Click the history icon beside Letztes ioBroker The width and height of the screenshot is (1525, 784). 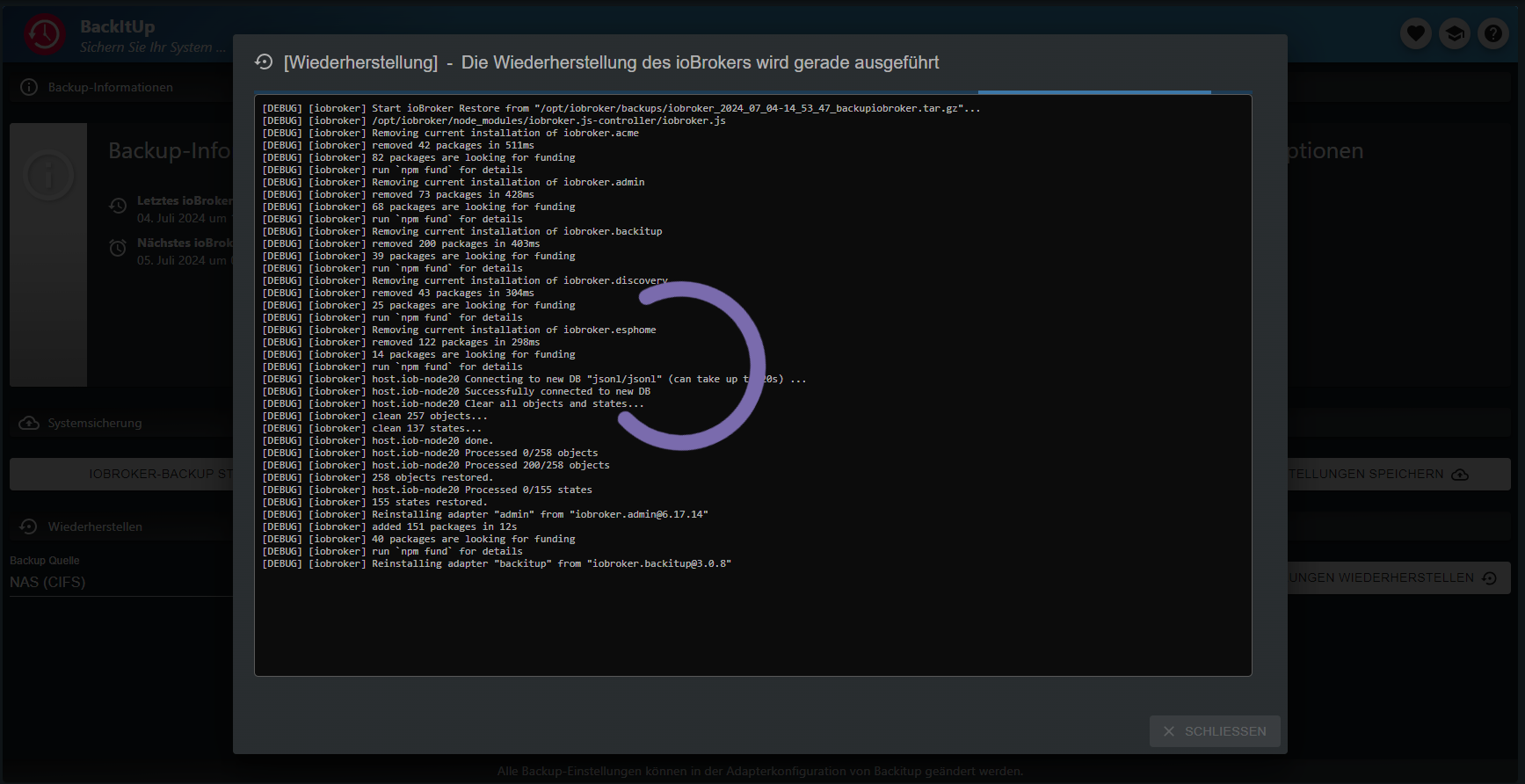118,206
